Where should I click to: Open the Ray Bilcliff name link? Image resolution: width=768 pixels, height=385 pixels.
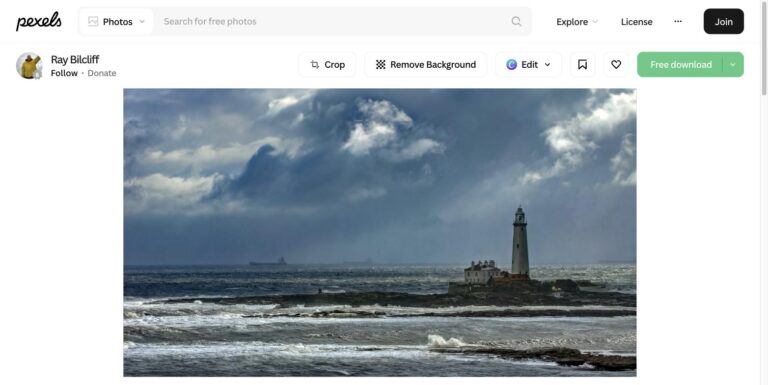coord(75,59)
